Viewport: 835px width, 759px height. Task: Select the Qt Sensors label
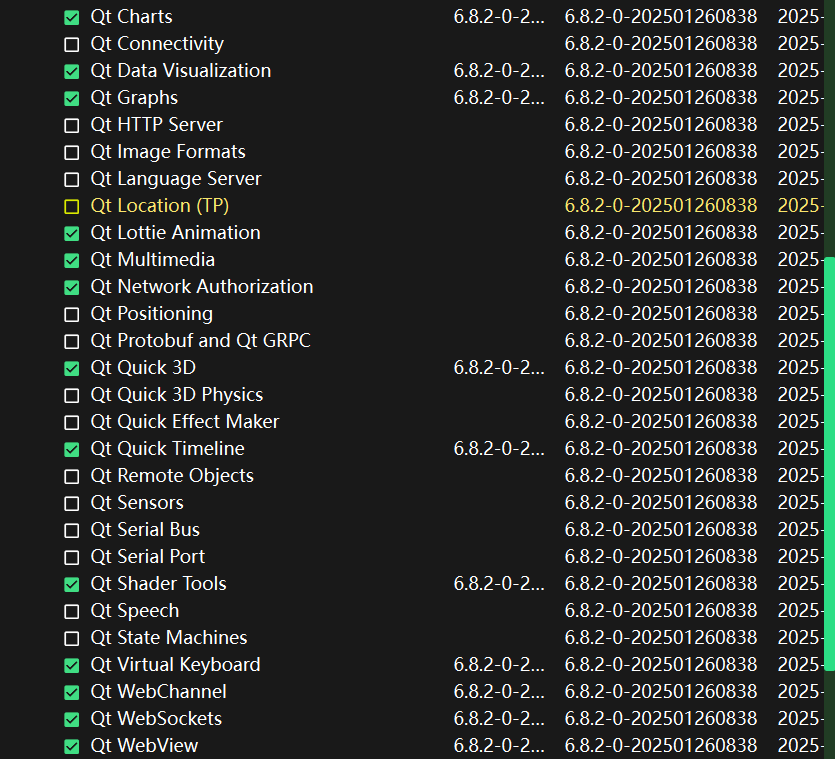[x=137, y=503]
